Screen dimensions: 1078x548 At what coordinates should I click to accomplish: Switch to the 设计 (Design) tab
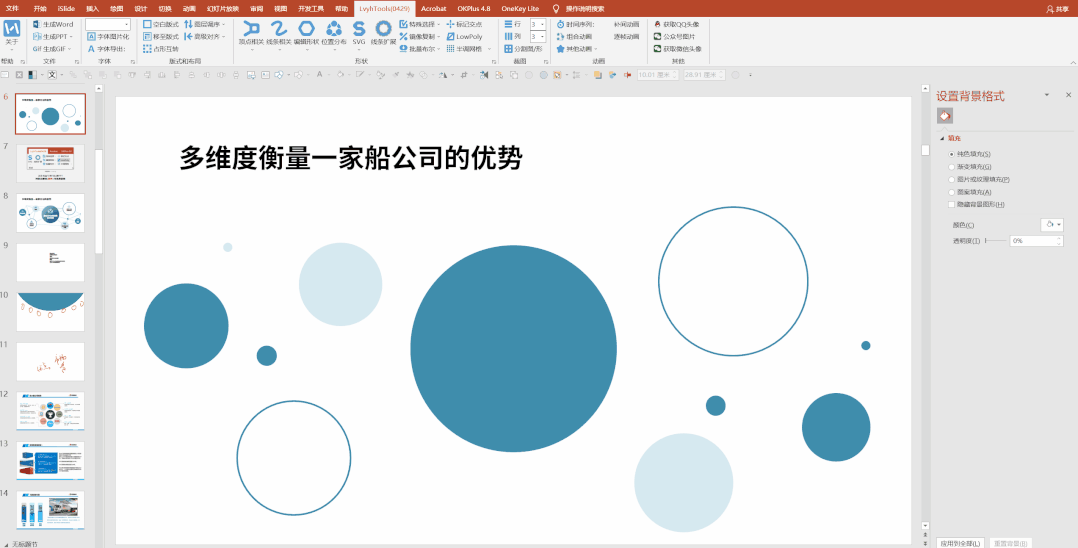point(141,8)
